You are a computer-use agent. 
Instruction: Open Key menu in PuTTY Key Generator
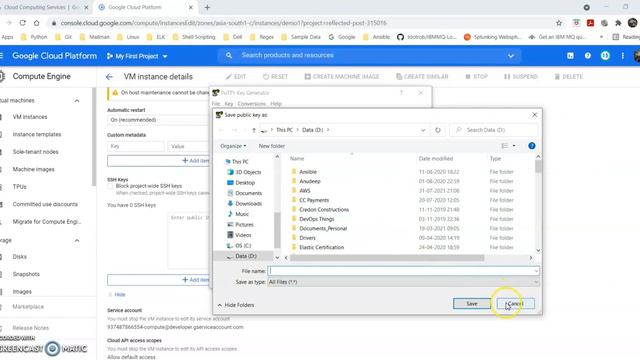(x=229, y=104)
